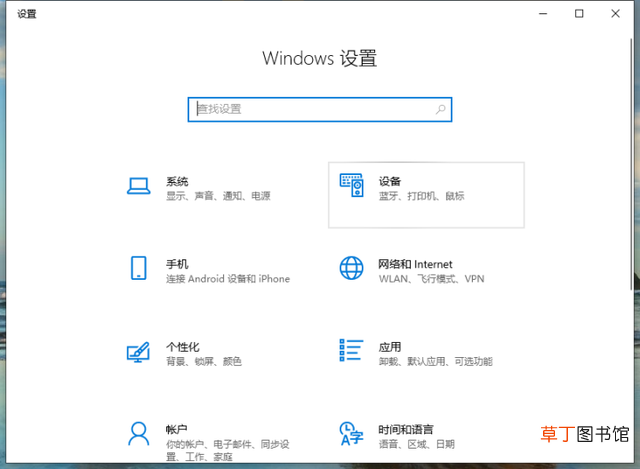Click the magnifier search icon
The image size is (640, 469).
click(440, 109)
